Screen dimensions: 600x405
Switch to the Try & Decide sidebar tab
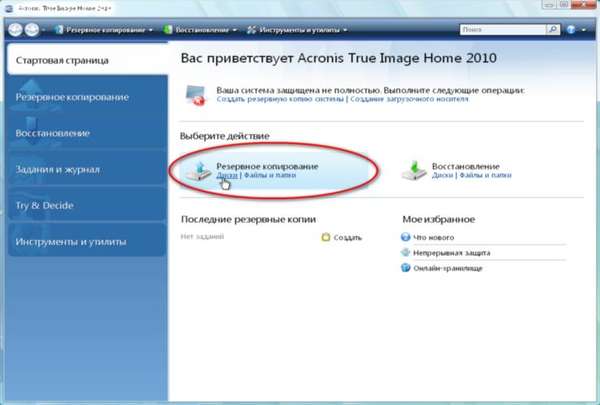45,205
